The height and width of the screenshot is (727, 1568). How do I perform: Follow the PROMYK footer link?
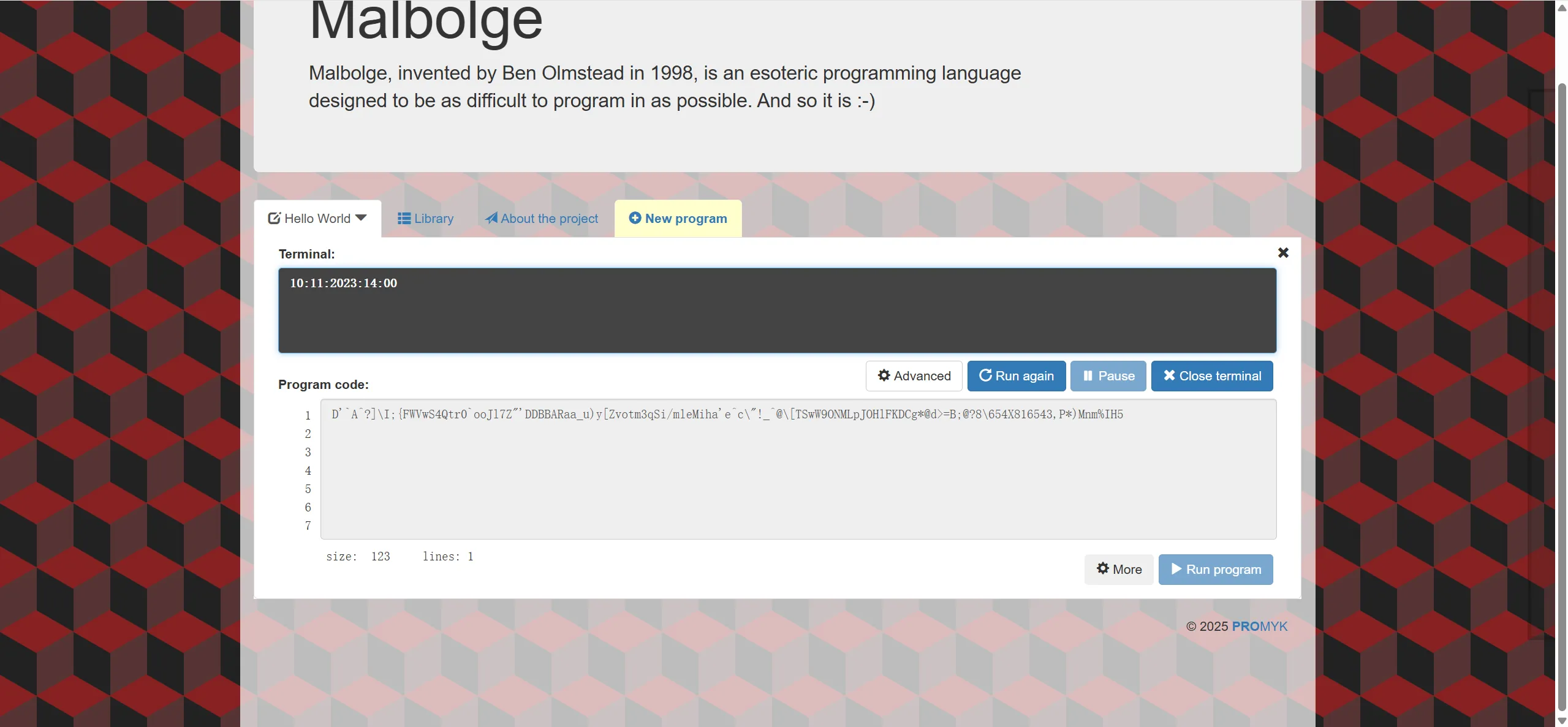click(1259, 627)
